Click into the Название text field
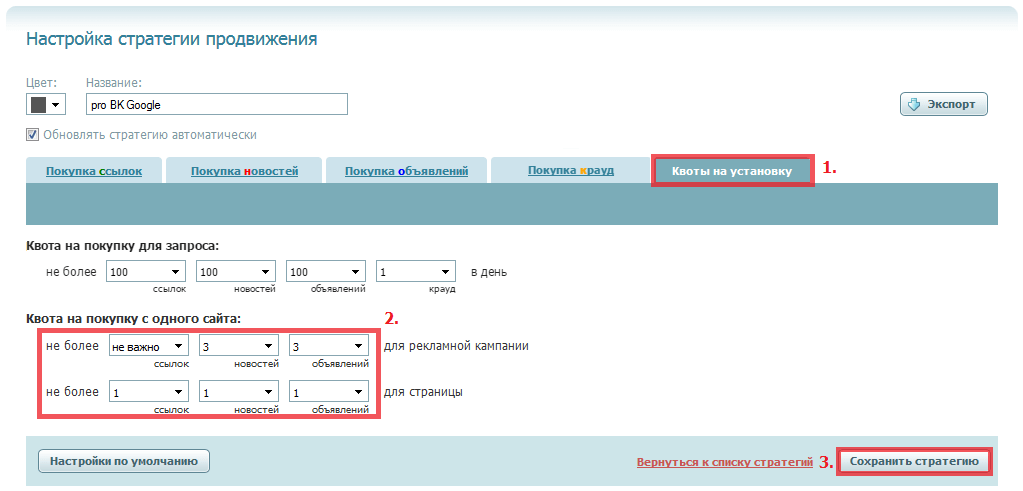1023x491 pixels. [217, 104]
